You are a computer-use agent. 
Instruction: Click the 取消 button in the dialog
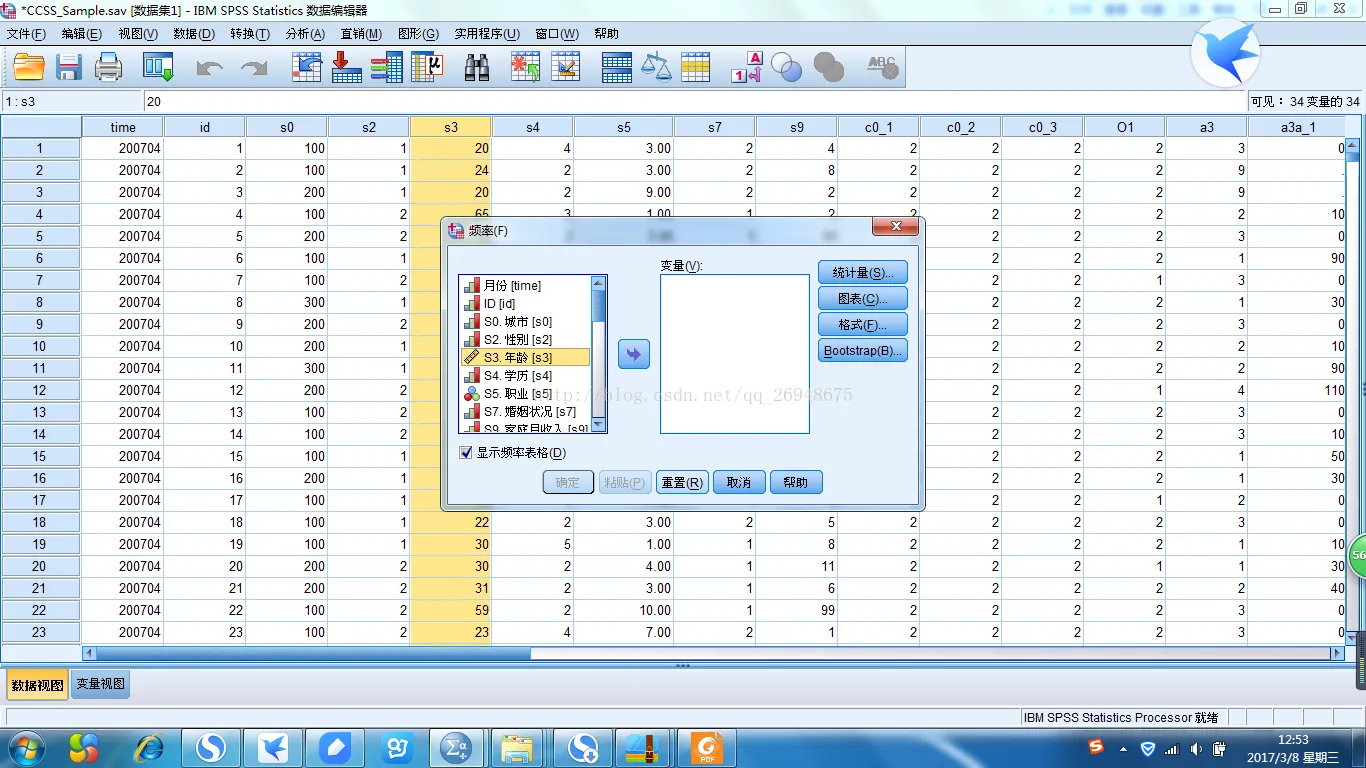click(x=739, y=482)
